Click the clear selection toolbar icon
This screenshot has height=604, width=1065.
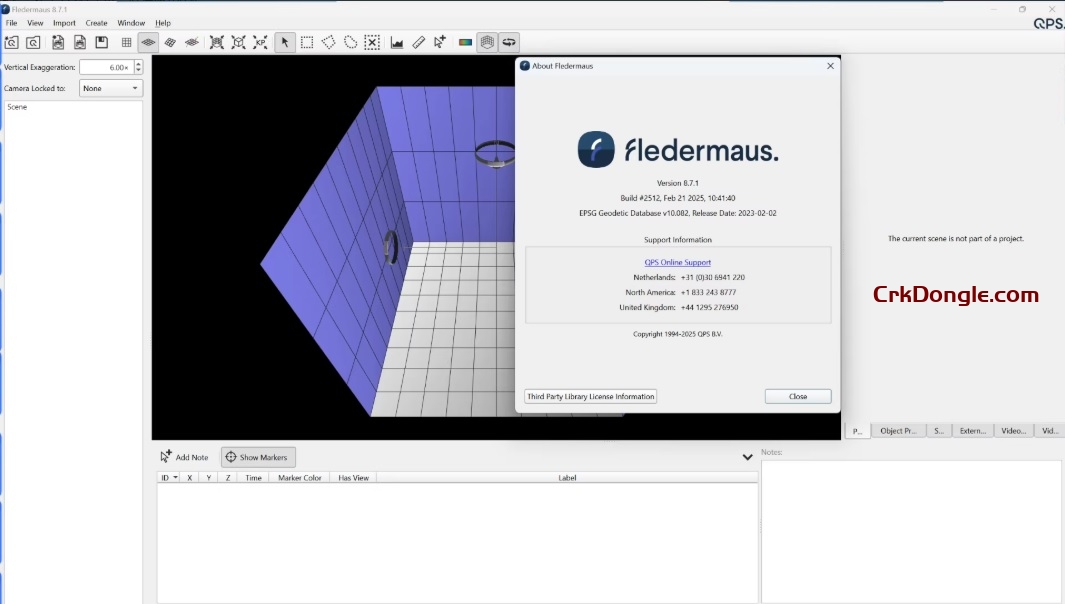coord(372,42)
